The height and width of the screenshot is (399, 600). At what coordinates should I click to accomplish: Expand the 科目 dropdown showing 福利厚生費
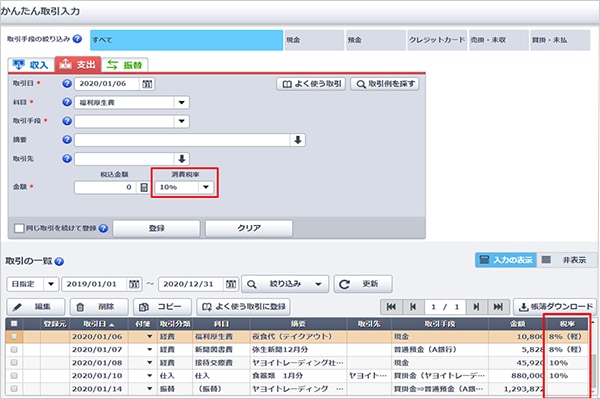click(x=181, y=103)
